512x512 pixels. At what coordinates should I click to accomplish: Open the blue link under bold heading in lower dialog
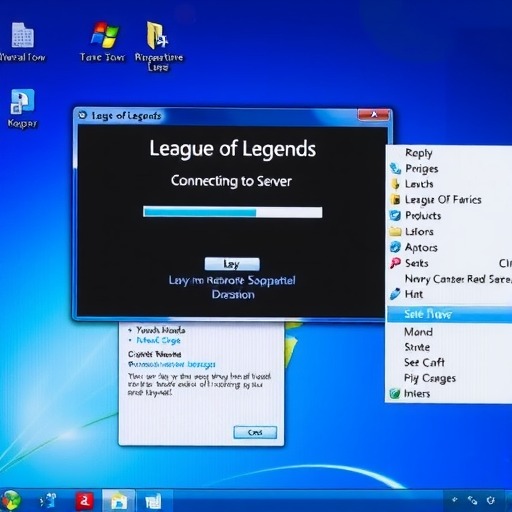[x=172, y=364]
